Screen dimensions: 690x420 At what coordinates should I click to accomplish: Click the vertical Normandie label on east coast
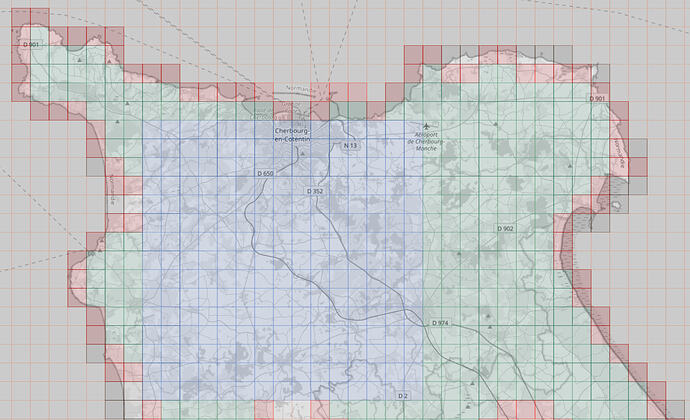[x=621, y=154]
